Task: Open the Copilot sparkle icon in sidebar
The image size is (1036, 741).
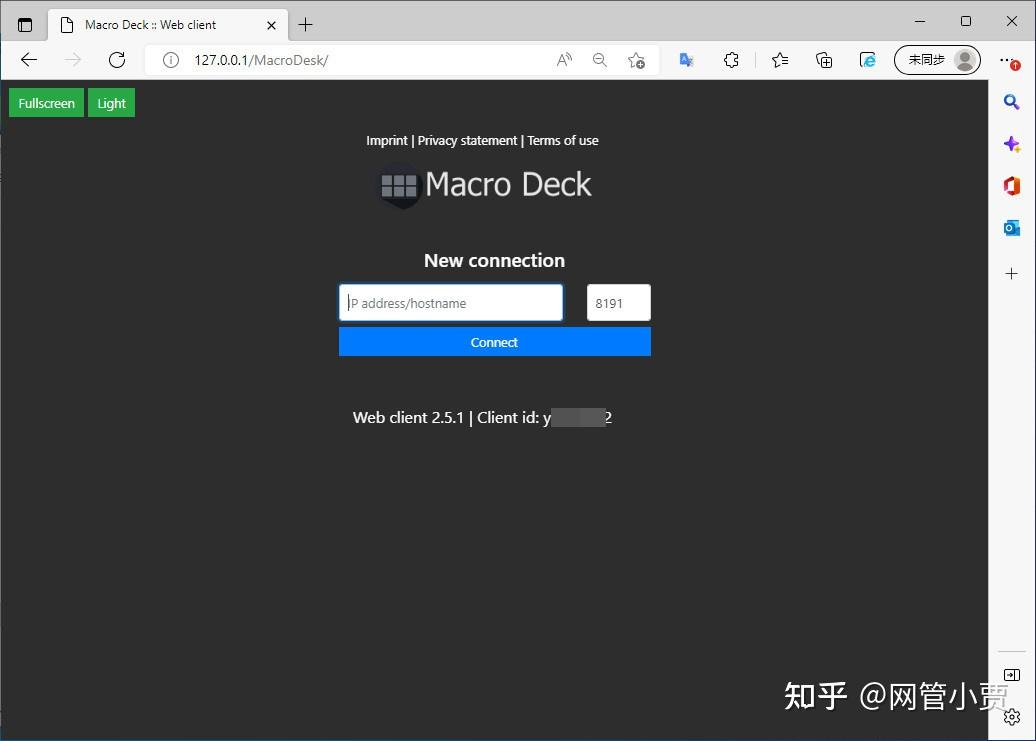Action: click(x=1011, y=143)
